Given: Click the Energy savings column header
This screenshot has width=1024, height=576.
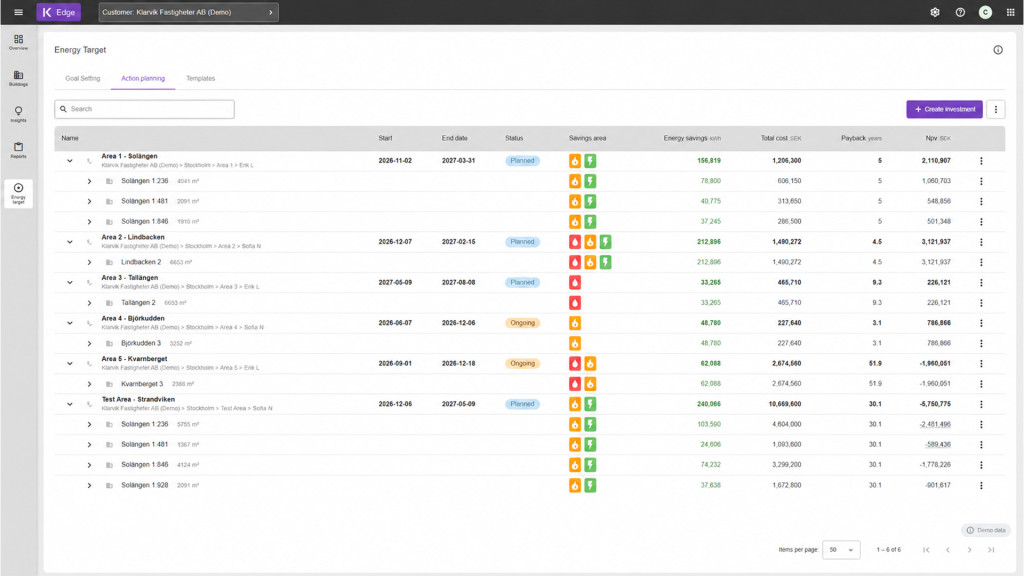Looking at the screenshot, I should tap(692, 138).
